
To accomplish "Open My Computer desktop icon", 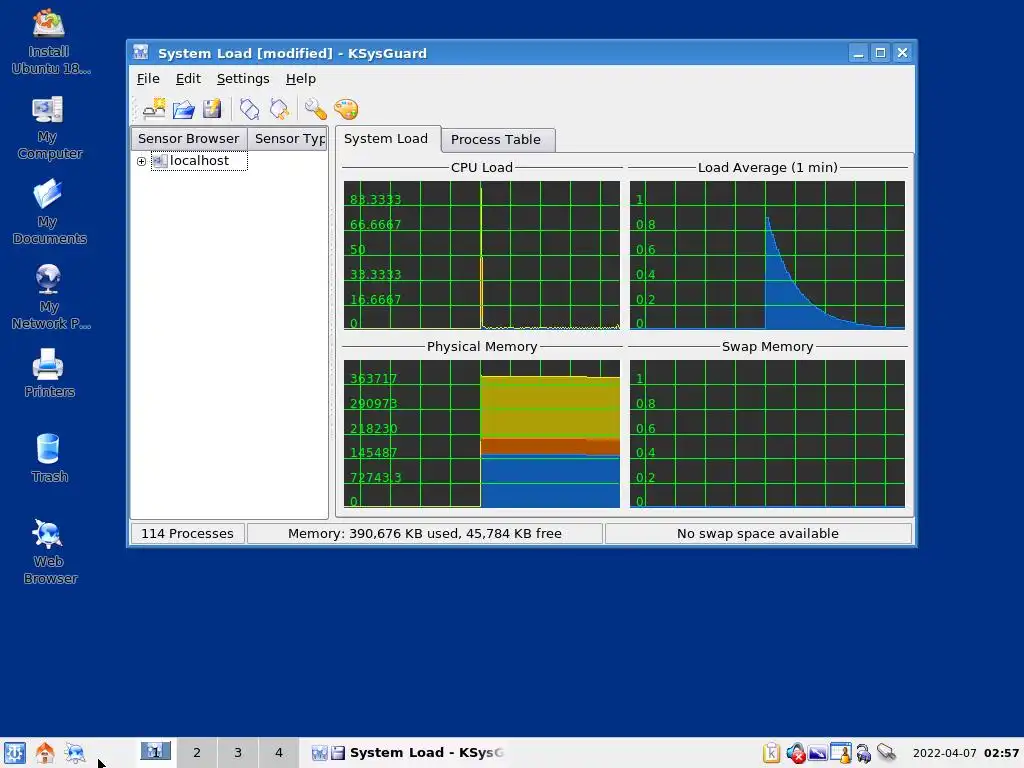I will [x=50, y=128].
